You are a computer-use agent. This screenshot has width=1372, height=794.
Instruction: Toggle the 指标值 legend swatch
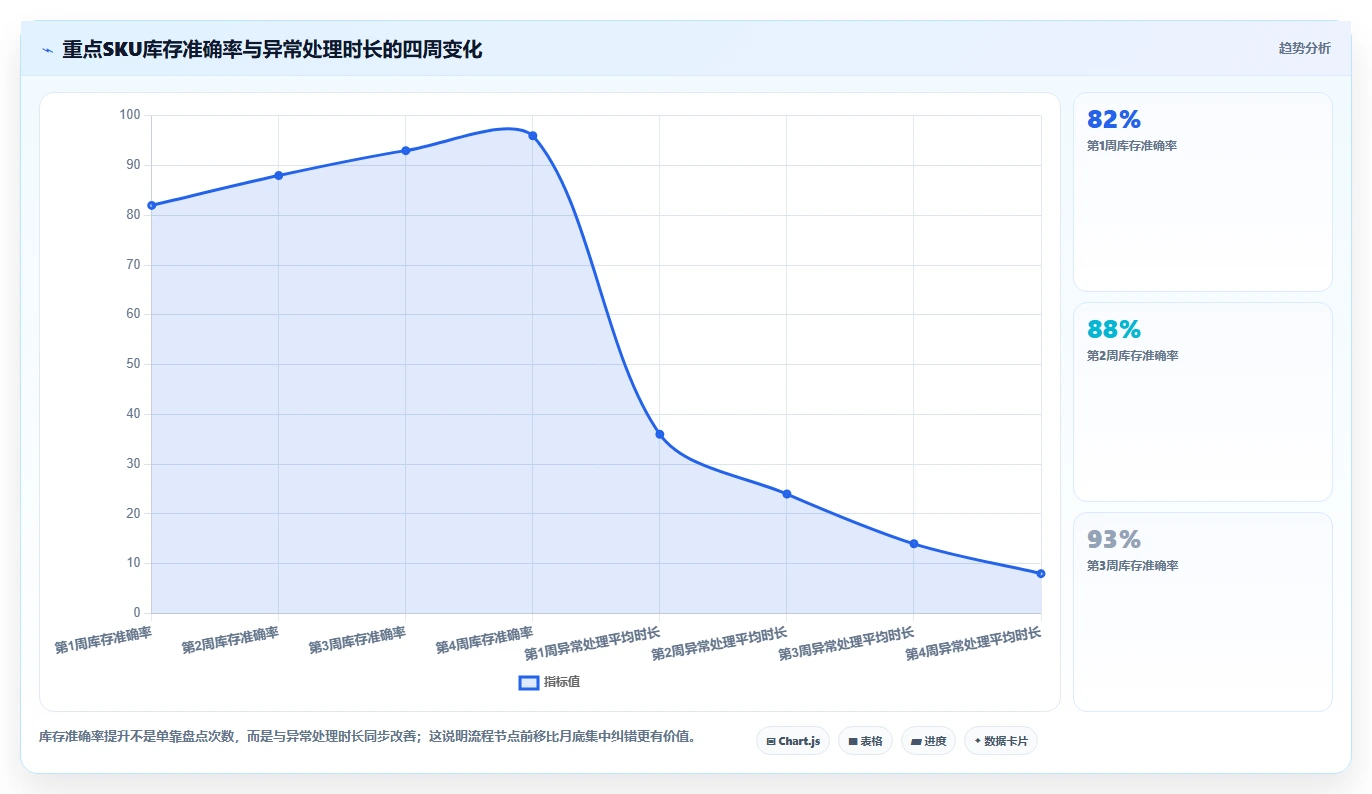529,683
